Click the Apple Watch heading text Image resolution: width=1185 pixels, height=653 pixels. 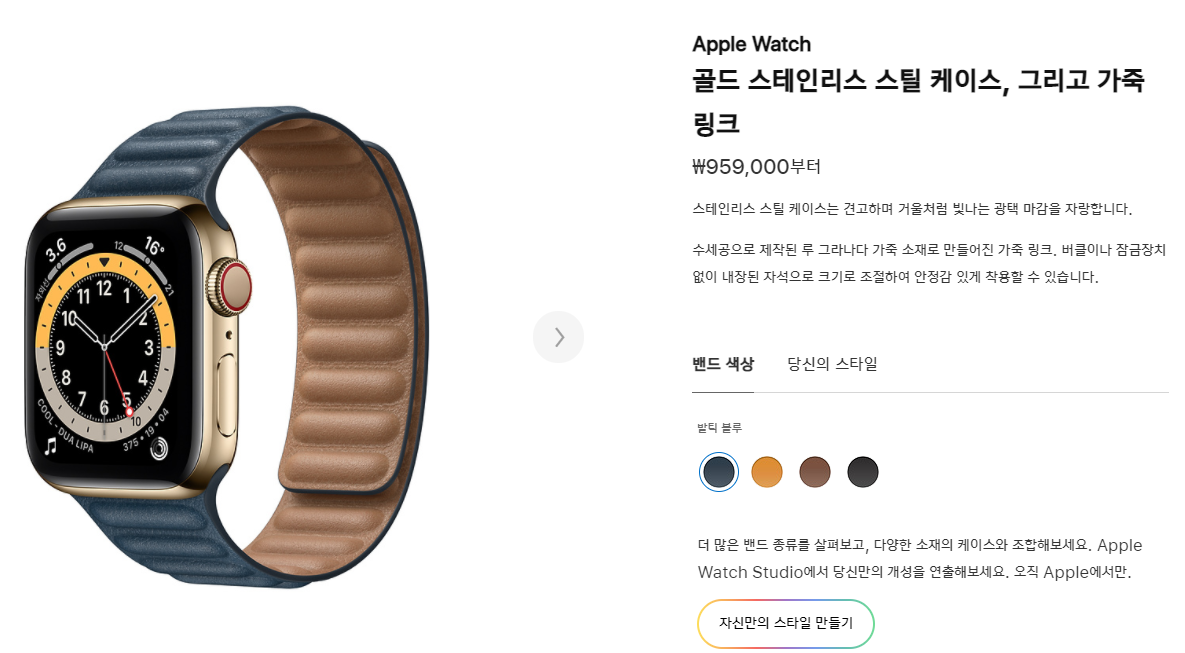coord(751,45)
